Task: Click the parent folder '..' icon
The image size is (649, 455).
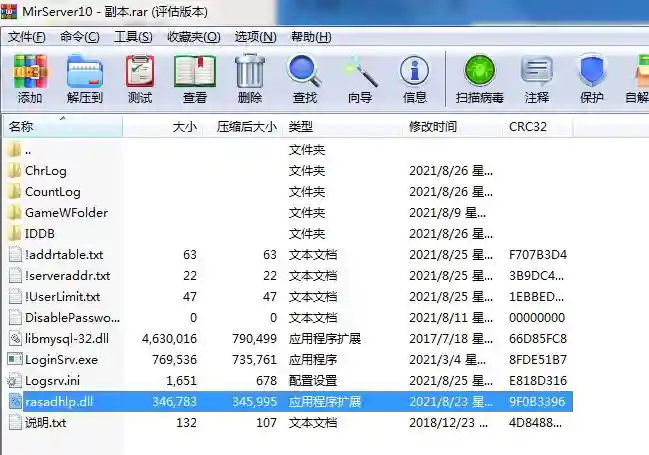Action: pos(14,149)
